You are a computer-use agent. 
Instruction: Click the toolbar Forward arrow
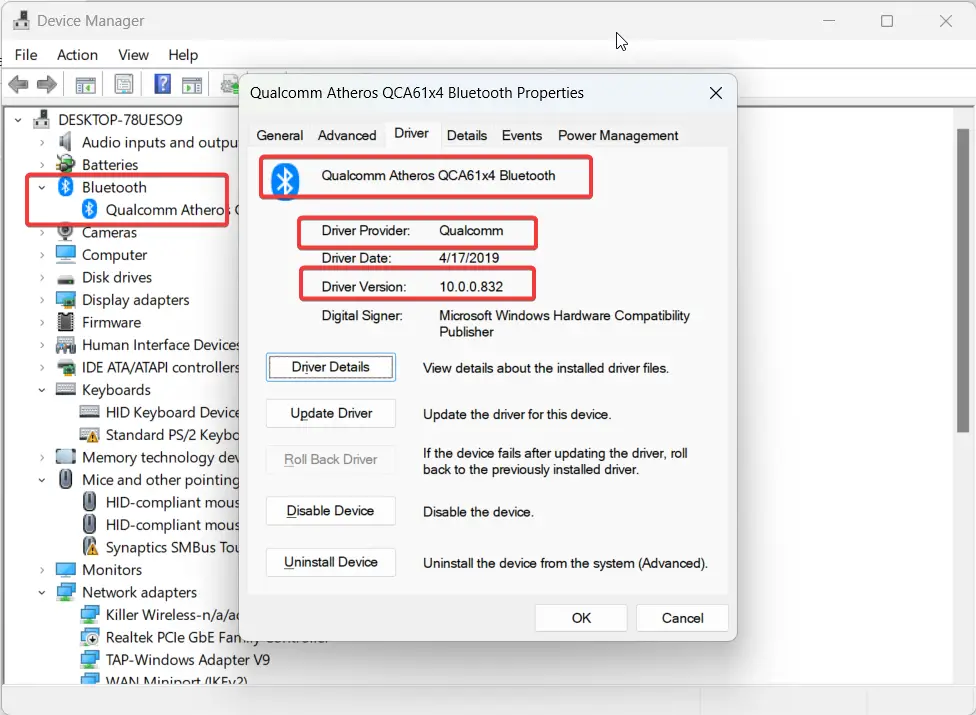click(47, 84)
